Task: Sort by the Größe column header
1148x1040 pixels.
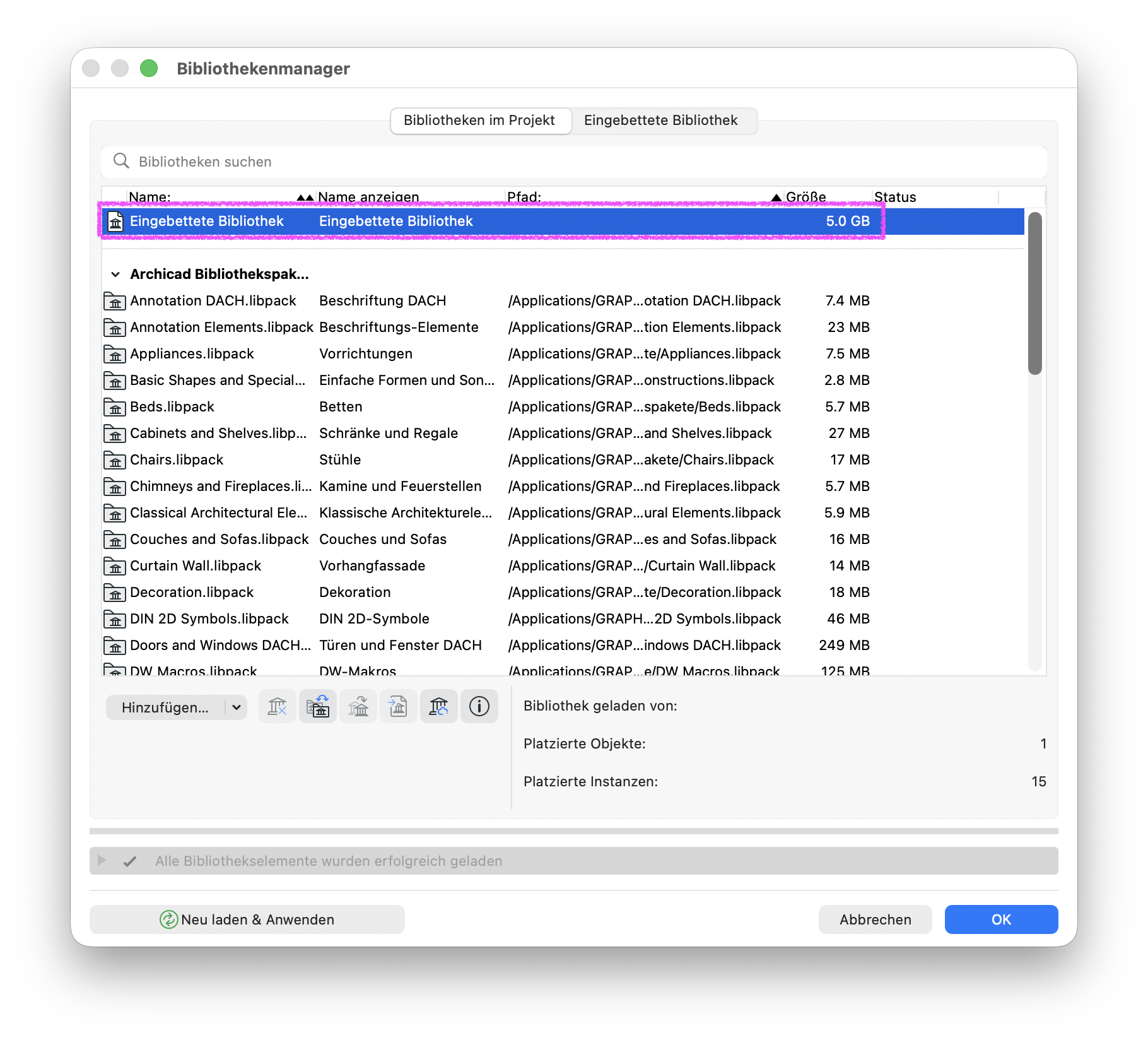Action: (828, 197)
